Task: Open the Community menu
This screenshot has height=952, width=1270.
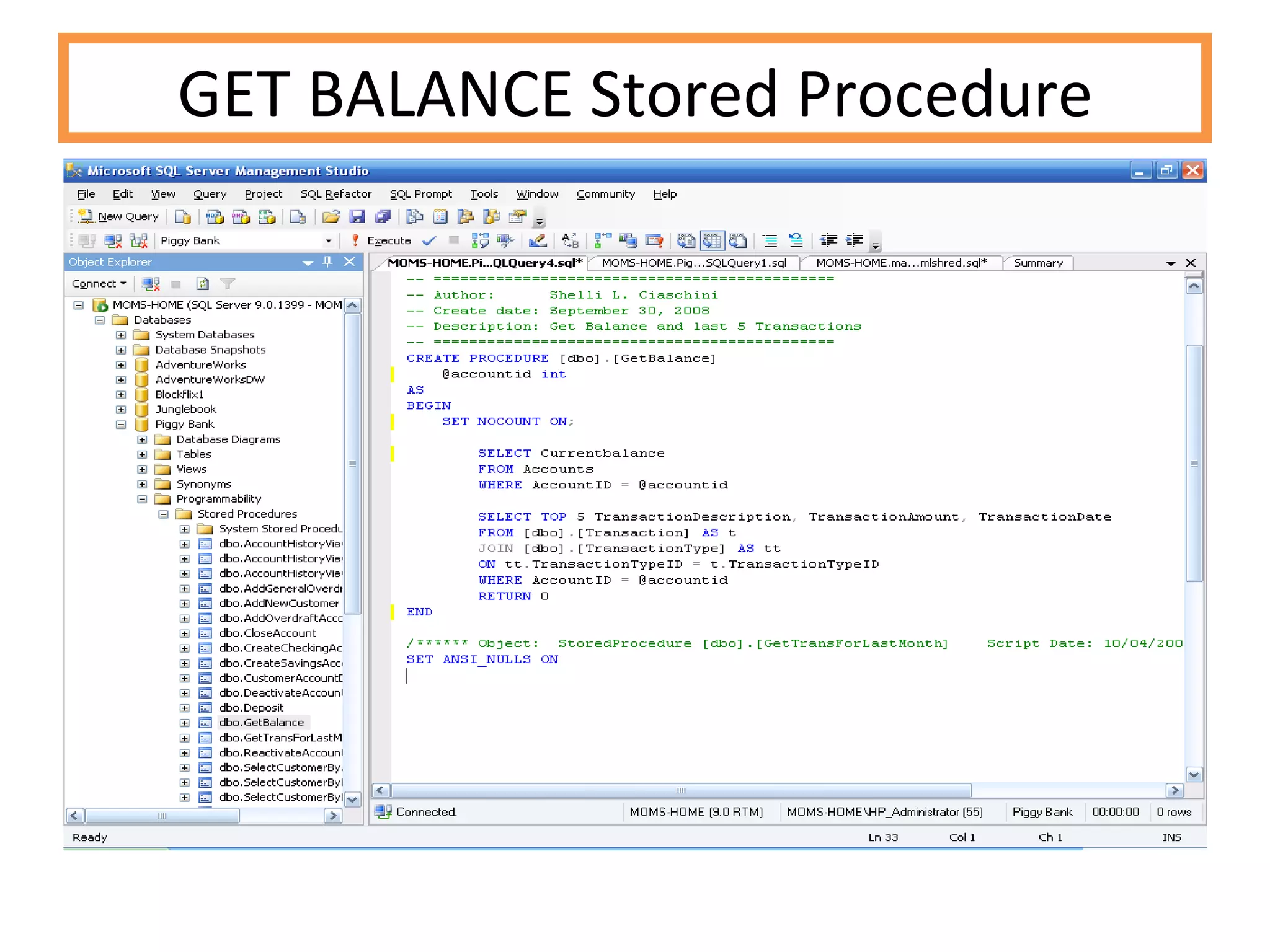Action: click(606, 194)
